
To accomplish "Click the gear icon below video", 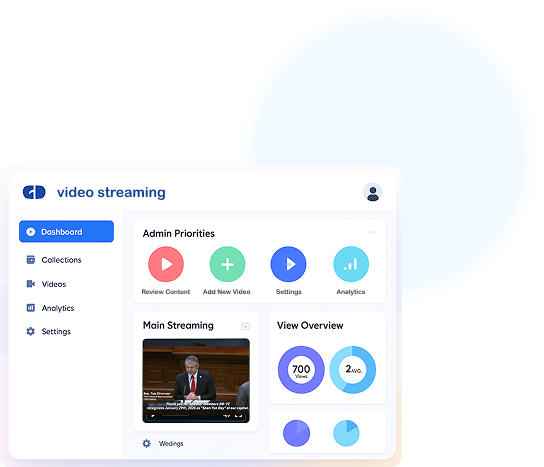I will coord(147,443).
